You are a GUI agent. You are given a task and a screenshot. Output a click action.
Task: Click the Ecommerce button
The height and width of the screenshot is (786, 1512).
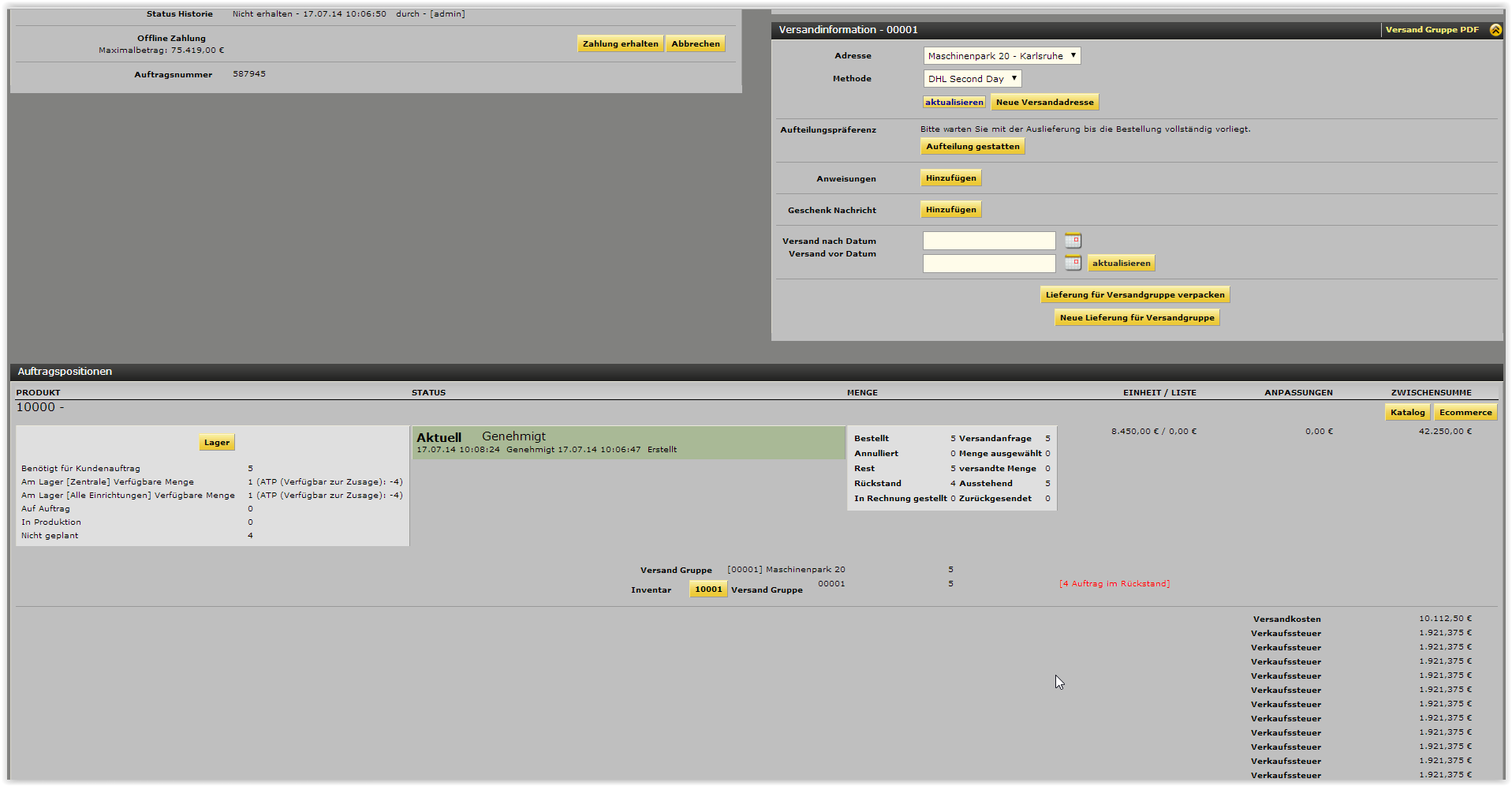click(1465, 413)
